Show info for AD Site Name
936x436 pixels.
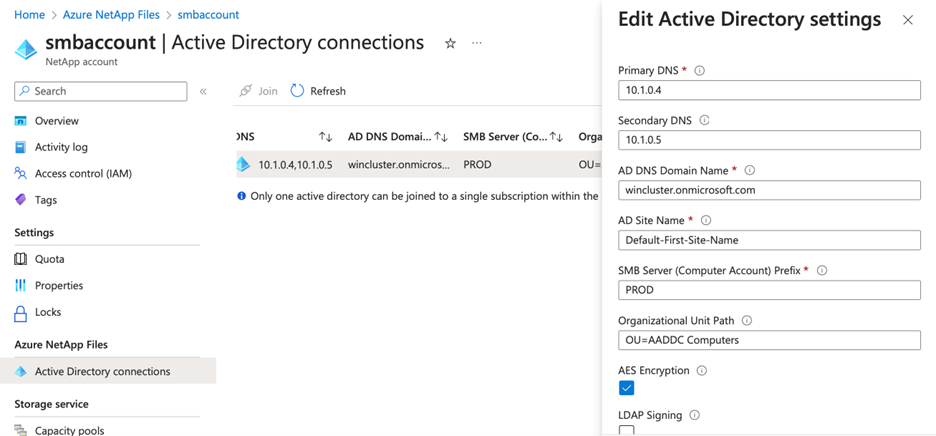(706, 220)
